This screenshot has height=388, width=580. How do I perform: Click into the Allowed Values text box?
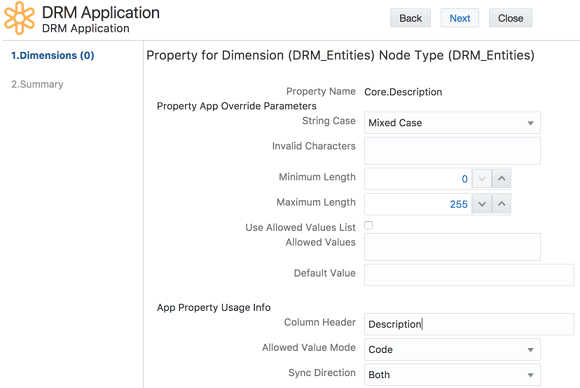pos(452,247)
